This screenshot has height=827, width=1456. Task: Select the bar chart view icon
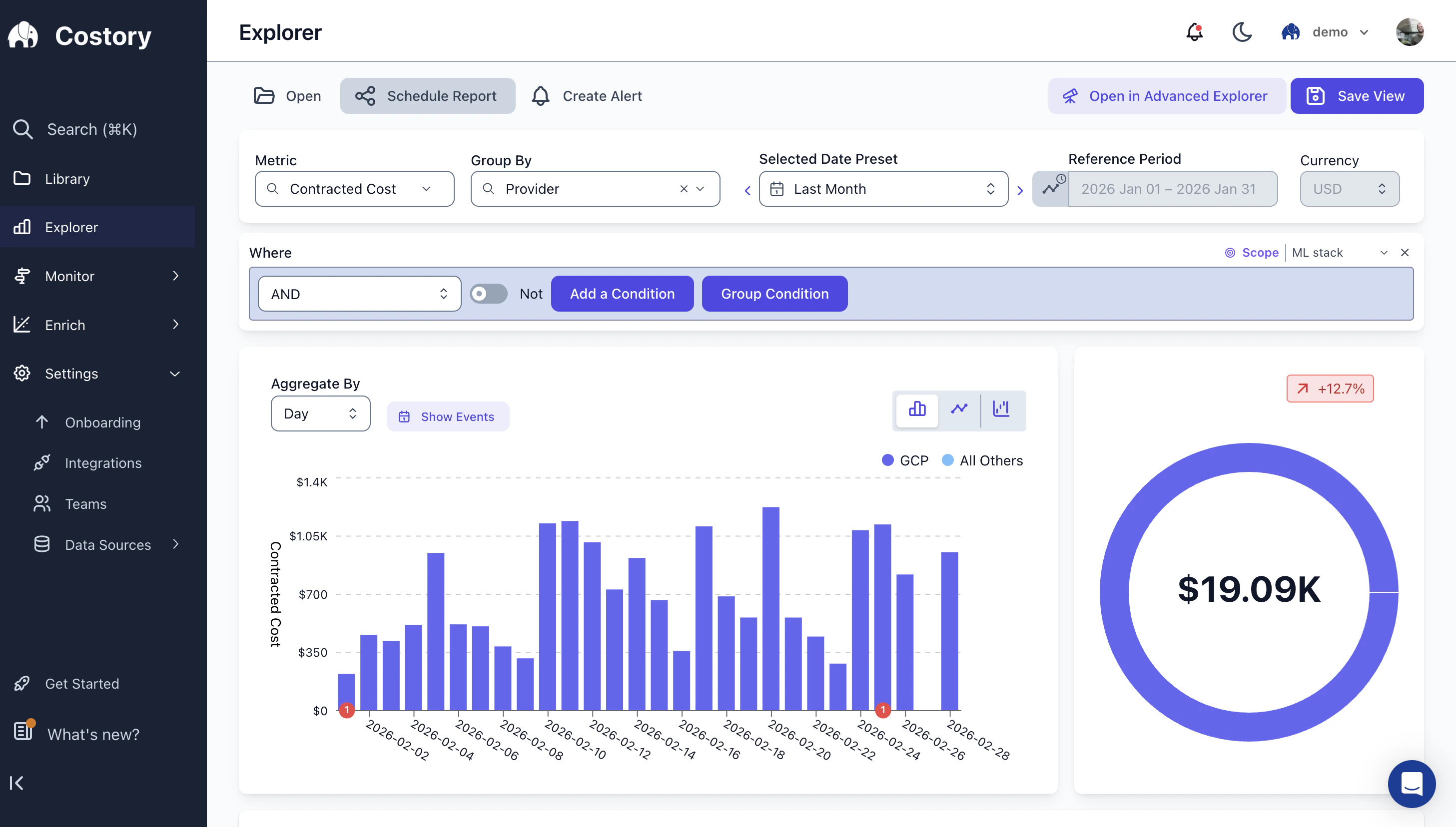point(917,410)
